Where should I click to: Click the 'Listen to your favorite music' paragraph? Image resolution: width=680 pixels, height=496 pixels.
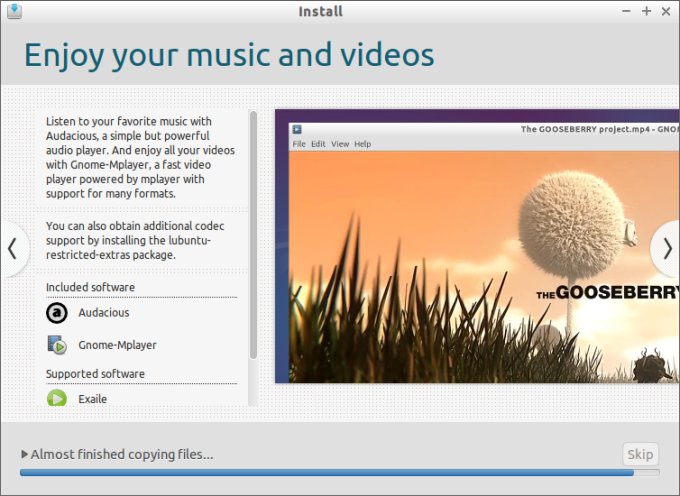click(x=140, y=157)
